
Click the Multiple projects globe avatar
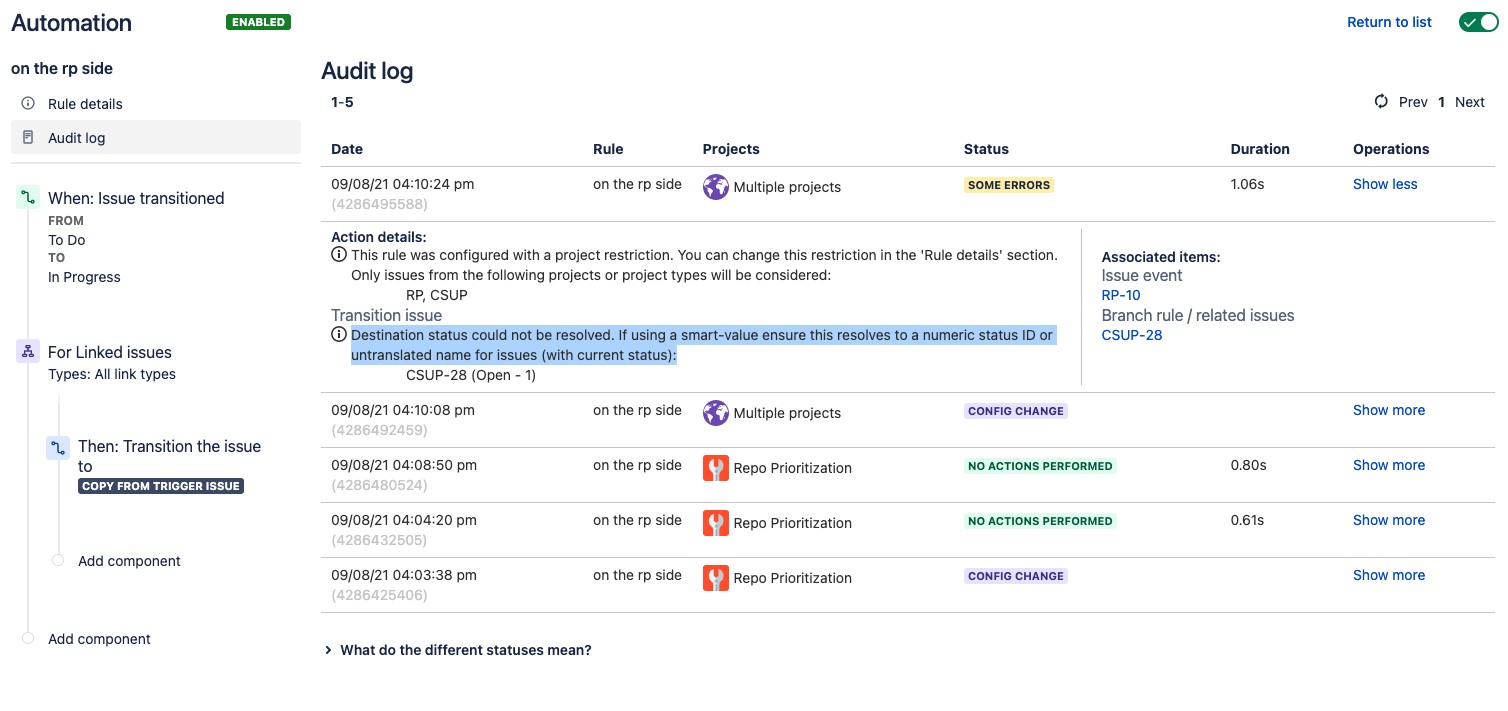[716, 187]
